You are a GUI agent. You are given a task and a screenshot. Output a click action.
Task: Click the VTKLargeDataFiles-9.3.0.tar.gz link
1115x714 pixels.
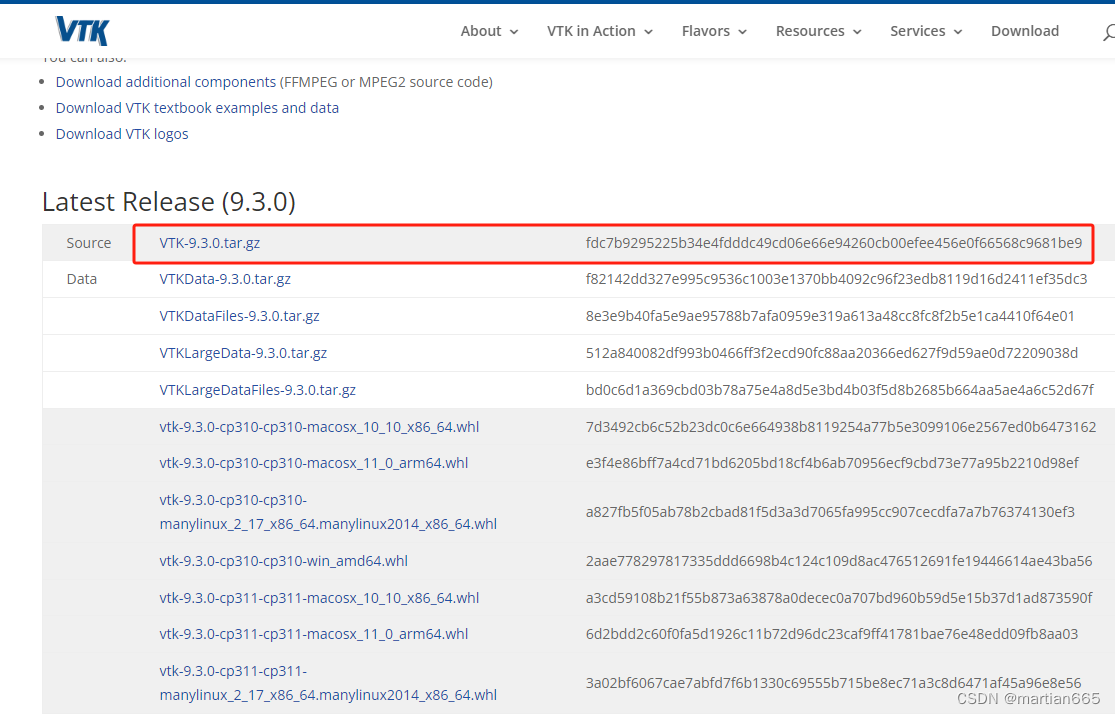point(257,390)
